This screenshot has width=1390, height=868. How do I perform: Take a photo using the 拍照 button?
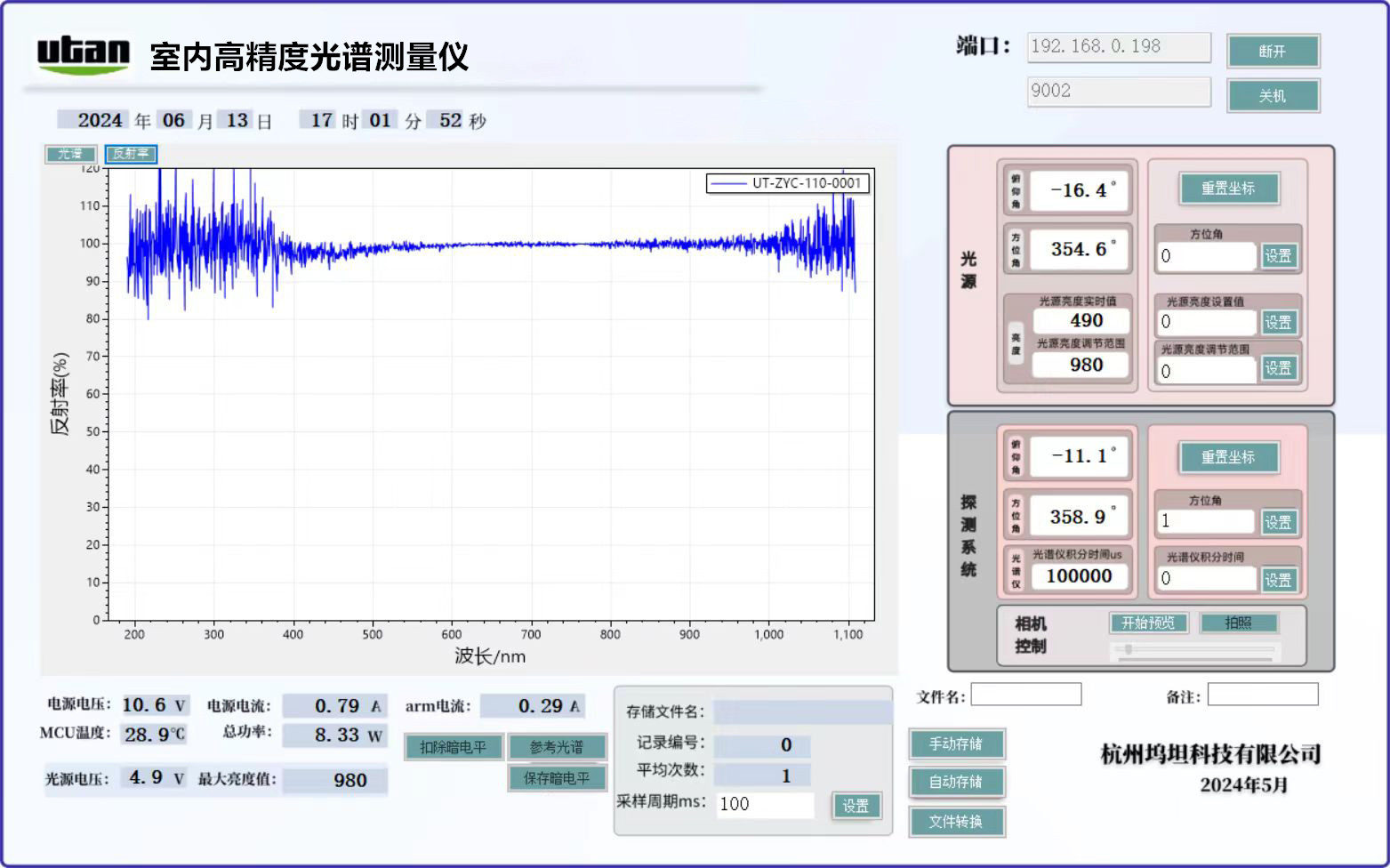pyautogui.click(x=1239, y=623)
